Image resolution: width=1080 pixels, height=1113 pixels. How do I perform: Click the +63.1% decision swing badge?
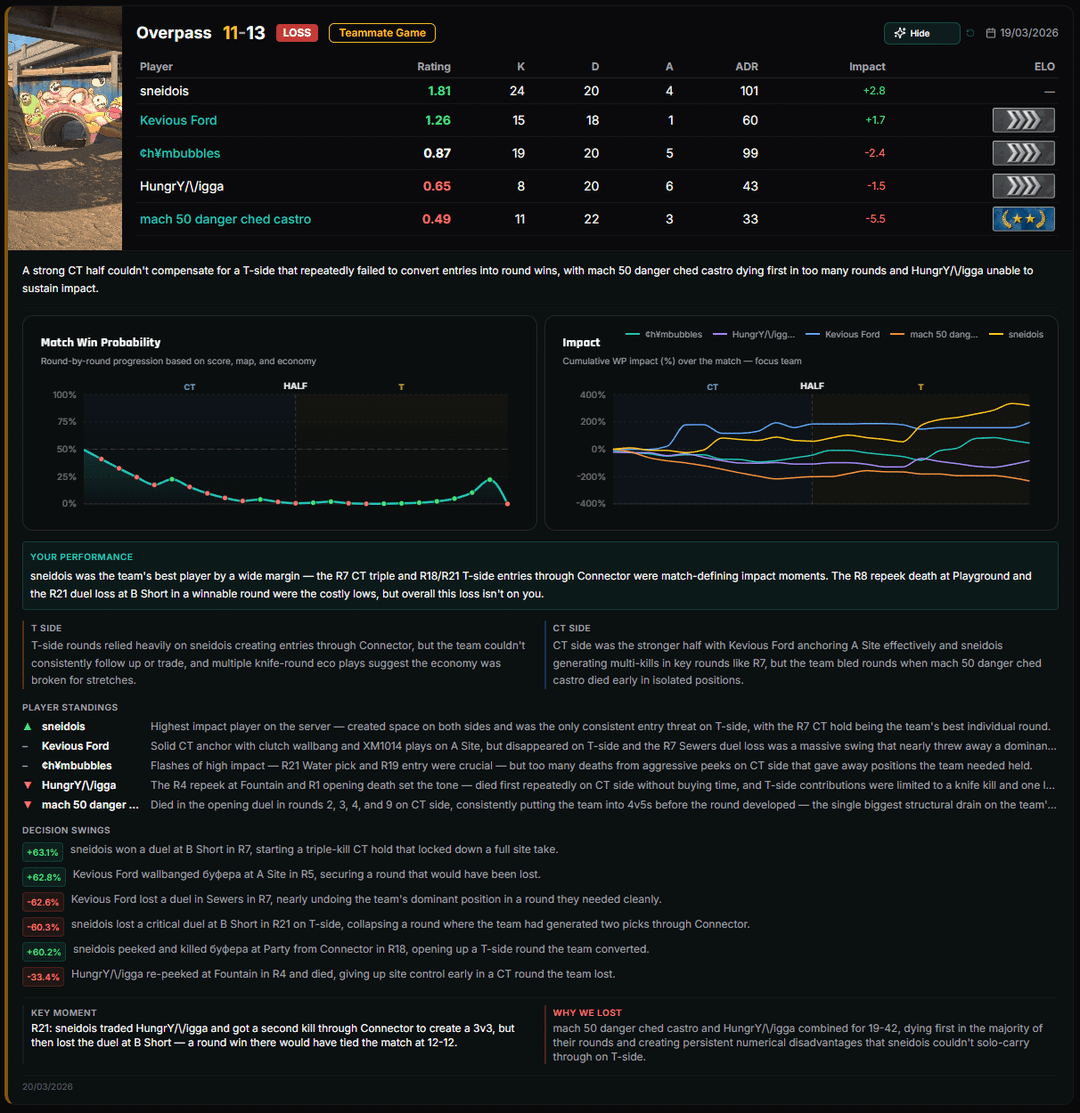[x=43, y=852]
